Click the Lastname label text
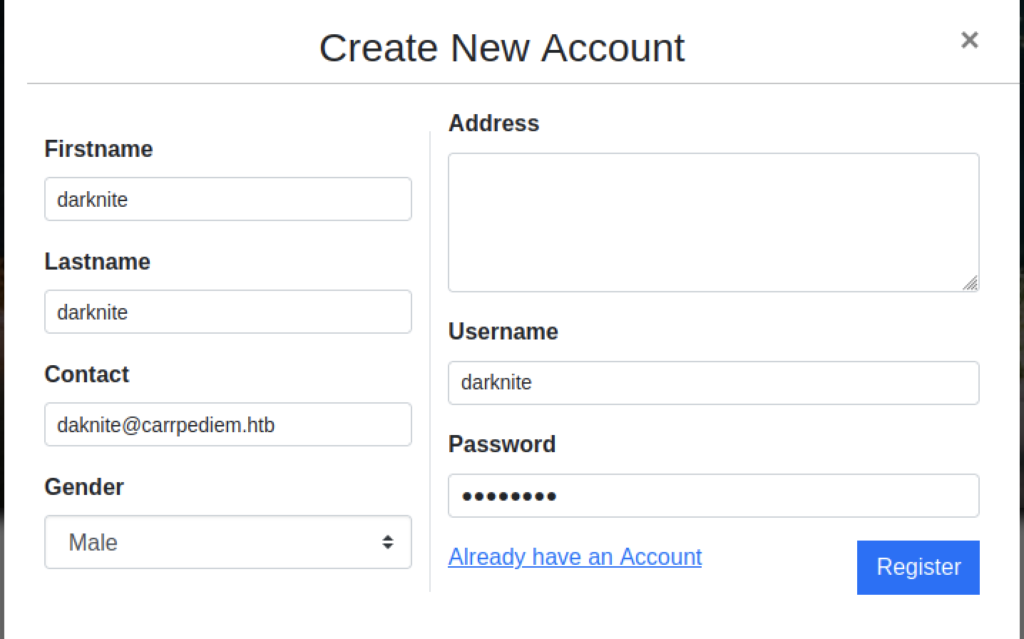Viewport: 1024px width, 639px height. 98,262
